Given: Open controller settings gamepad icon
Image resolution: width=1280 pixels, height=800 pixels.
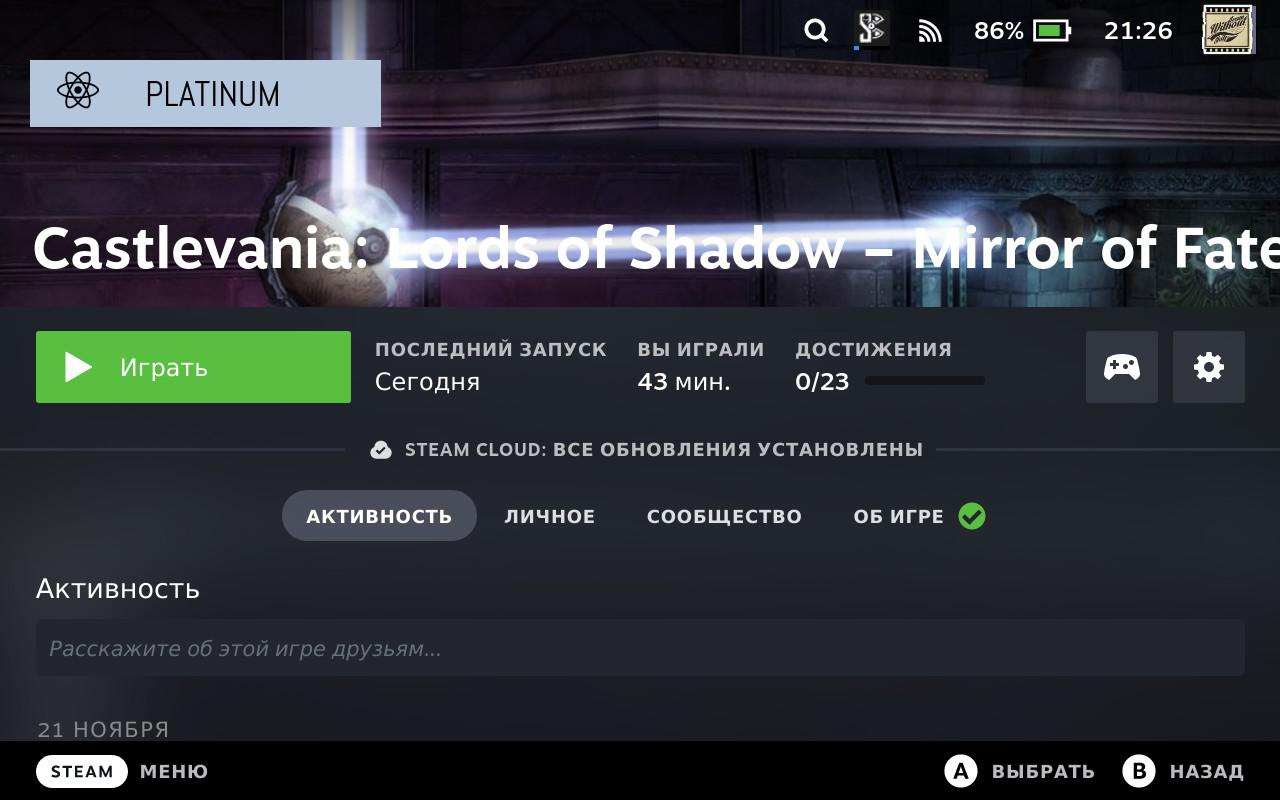Looking at the screenshot, I should 1122,367.
